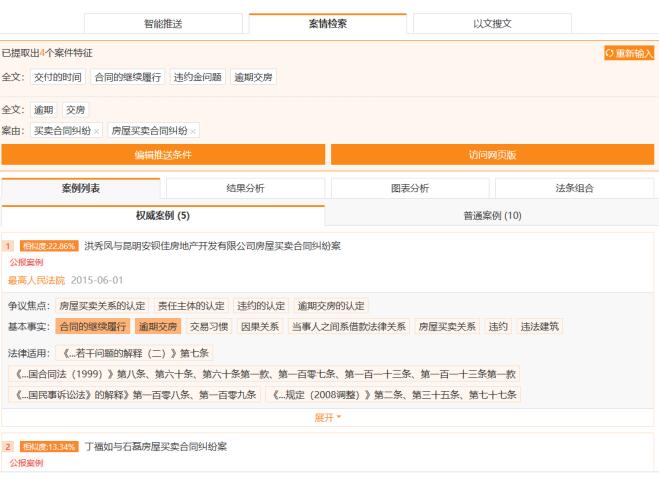Toggle the 合同的继续履行 basic fact tag
The height and width of the screenshot is (478, 659).
[94, 326]
